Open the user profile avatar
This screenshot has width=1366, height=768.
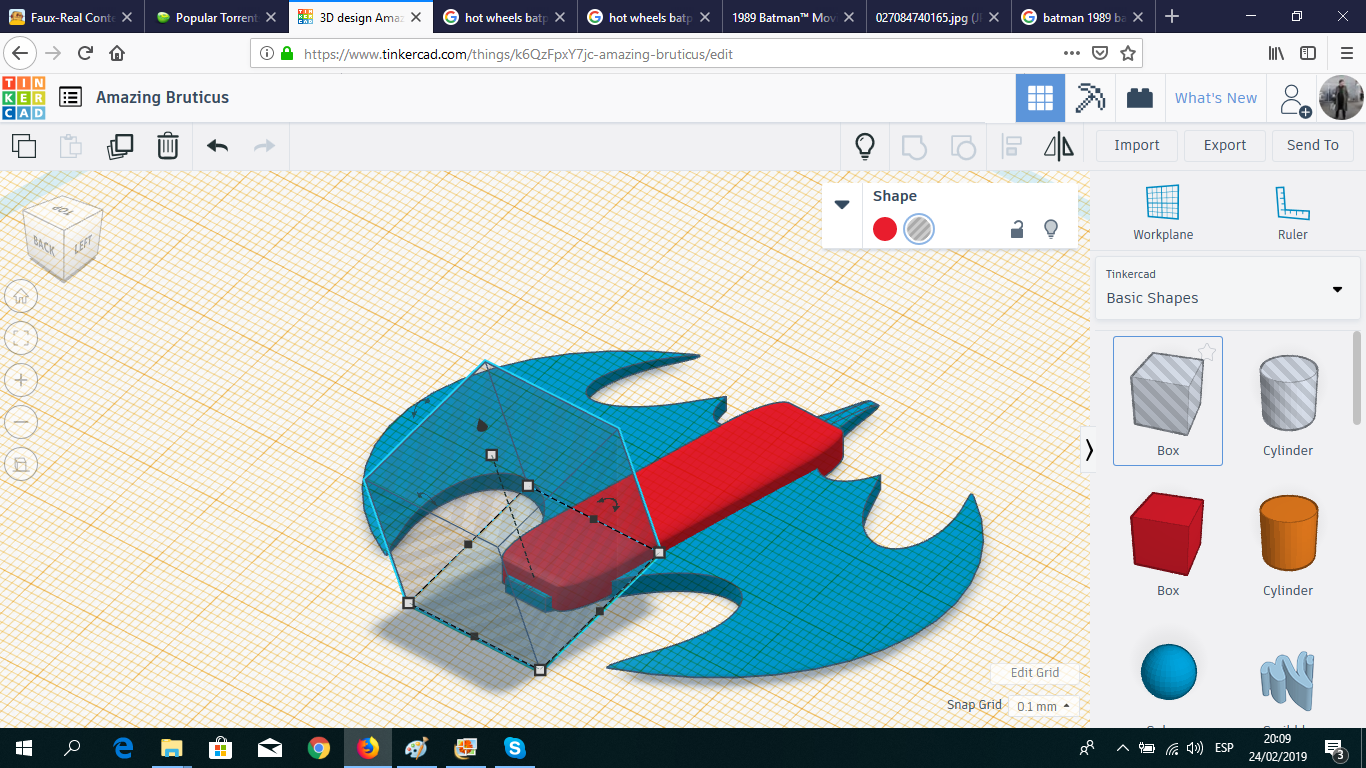(x=1341, y=98)
